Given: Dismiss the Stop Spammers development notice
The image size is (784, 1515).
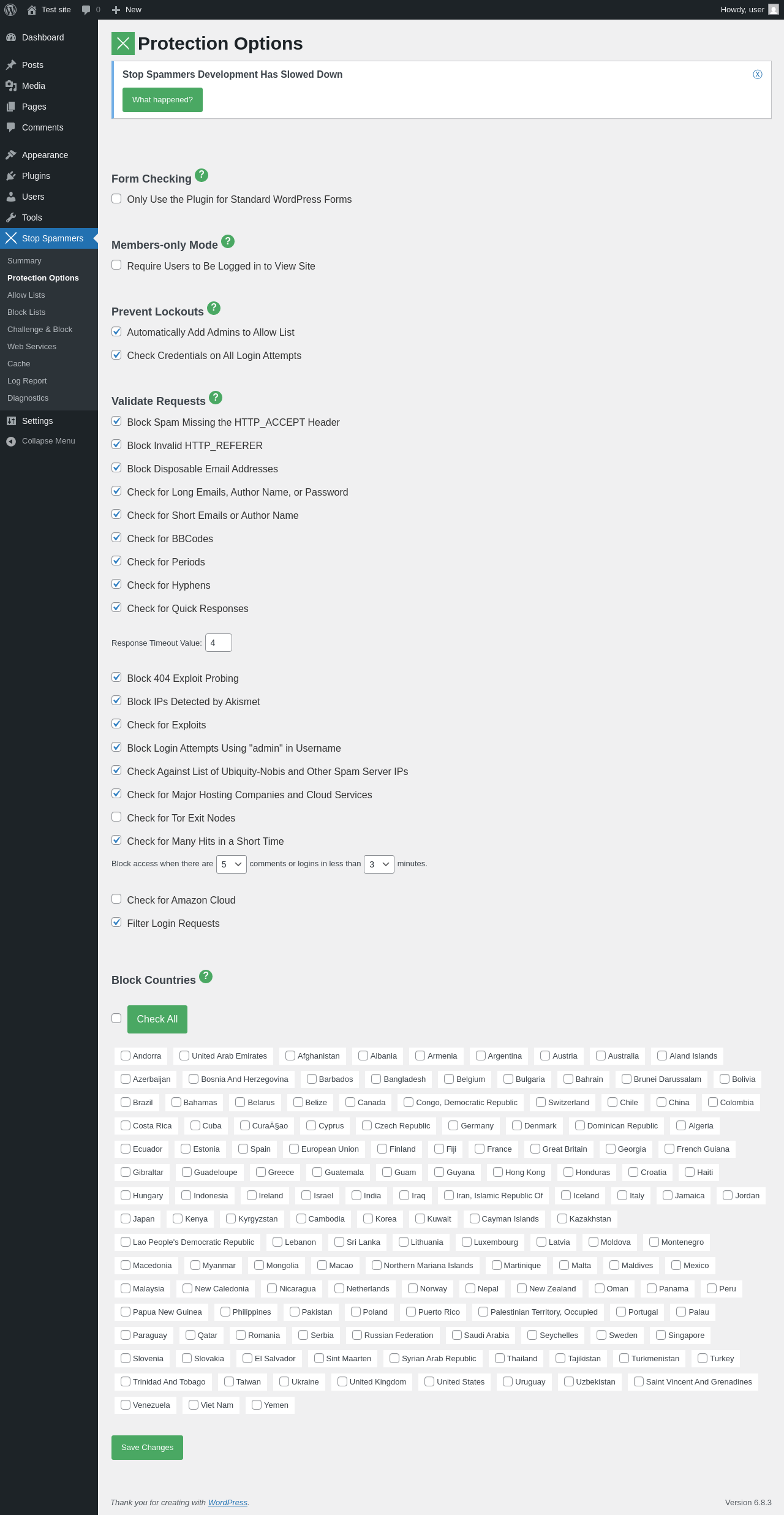Looking at the screenshot, I should pyautogui.click(x=758, y=75).
